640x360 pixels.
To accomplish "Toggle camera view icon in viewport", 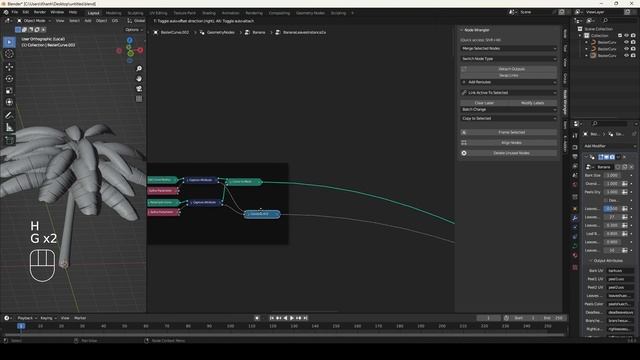I will 139,89.
